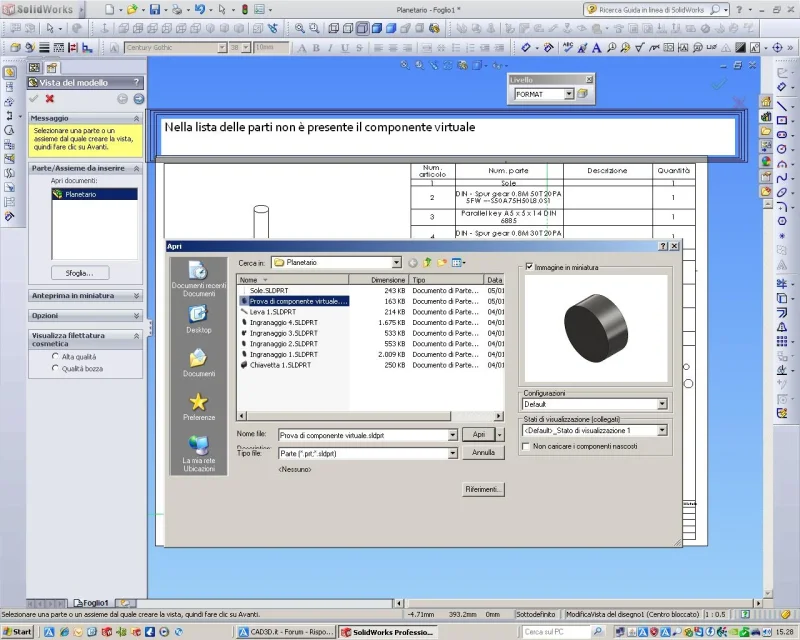Viewport: 800px width, 640px height.
Task: Click the New document icon
Action: [110, 9]
